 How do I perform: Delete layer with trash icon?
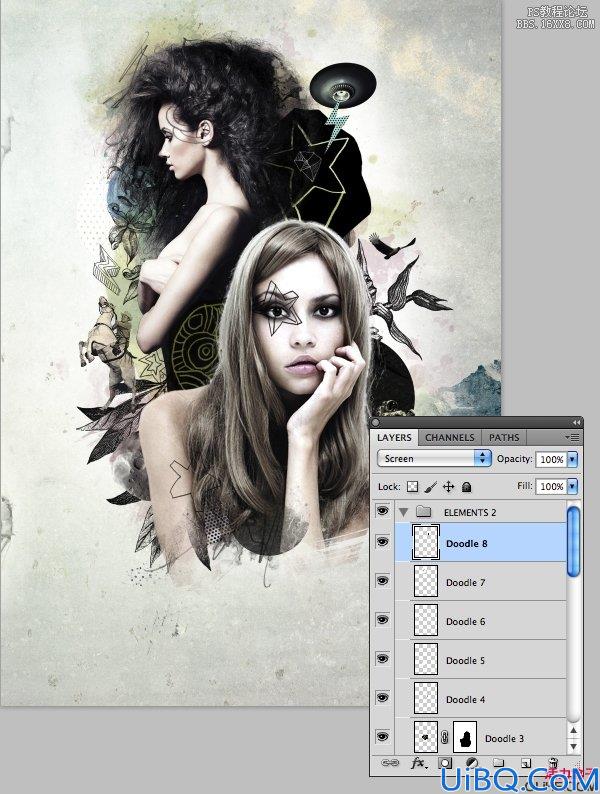[x=553, y=763]
